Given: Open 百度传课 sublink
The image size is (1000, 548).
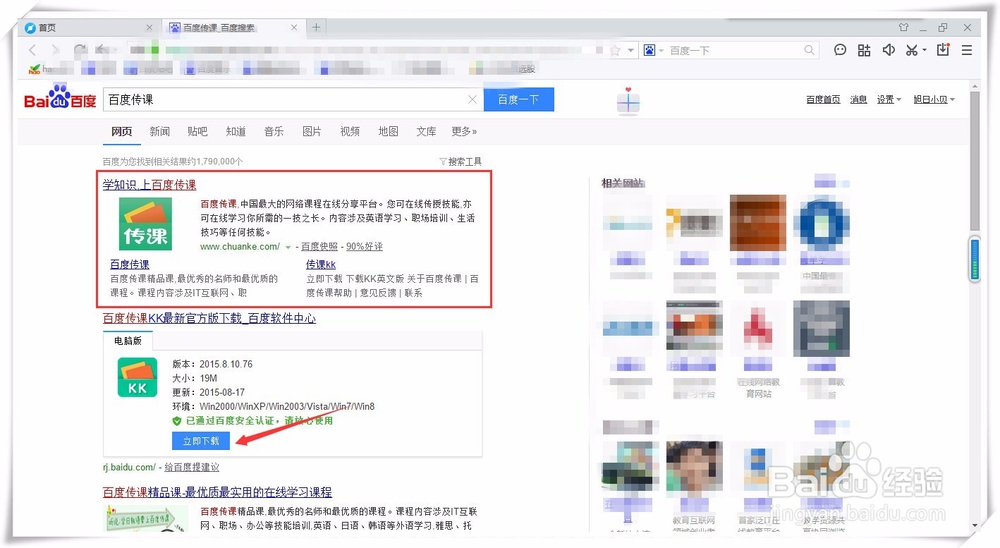Looking at the screenshot, I should pyautogui.click(x=129, y=264).
